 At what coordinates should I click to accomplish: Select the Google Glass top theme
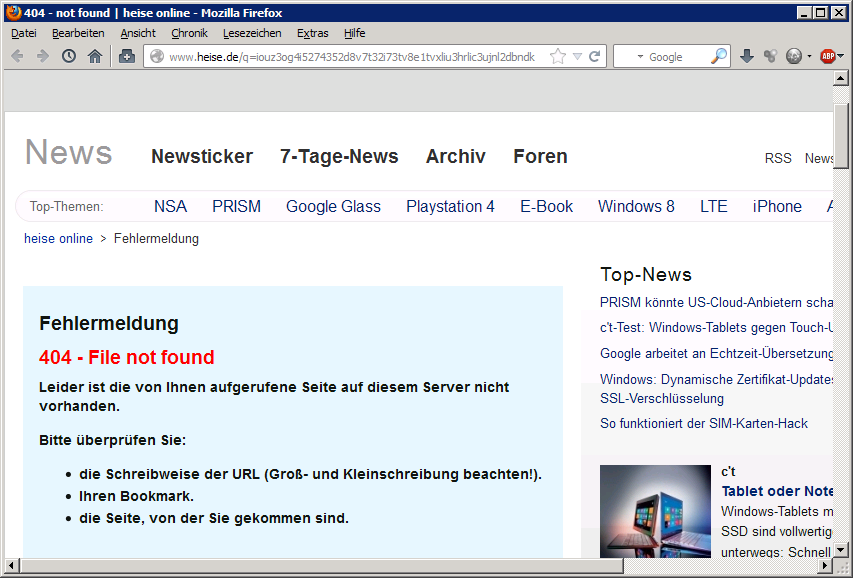333,206
